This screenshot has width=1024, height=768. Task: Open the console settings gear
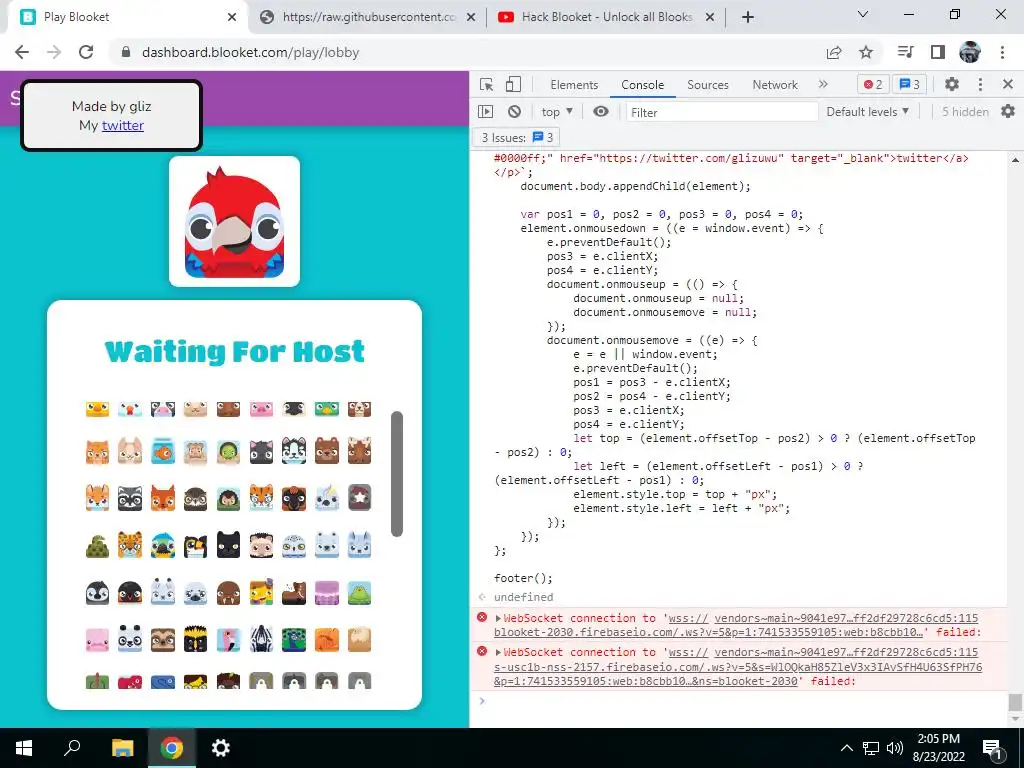tap(1008, 112)
